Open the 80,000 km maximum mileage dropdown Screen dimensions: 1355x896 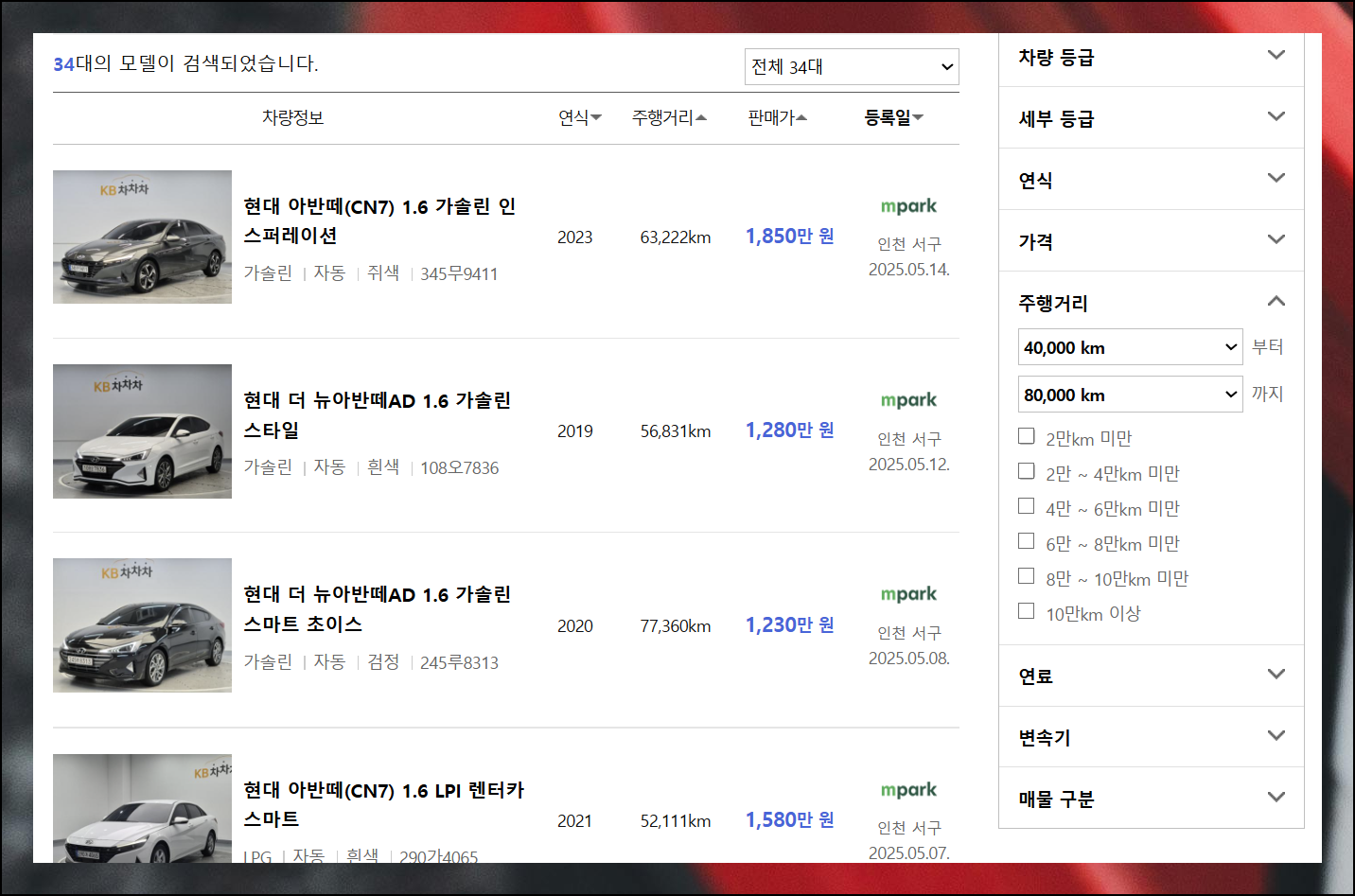point(1130,395)
